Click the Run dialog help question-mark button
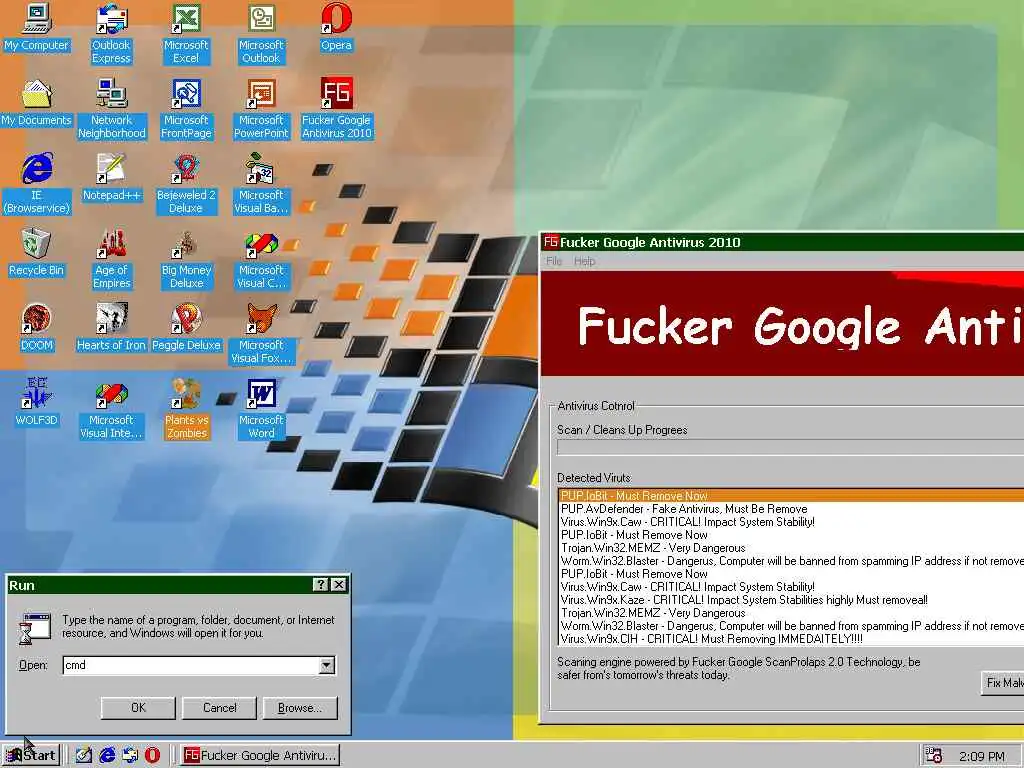 pyautogui.click(x=321, y=585)
